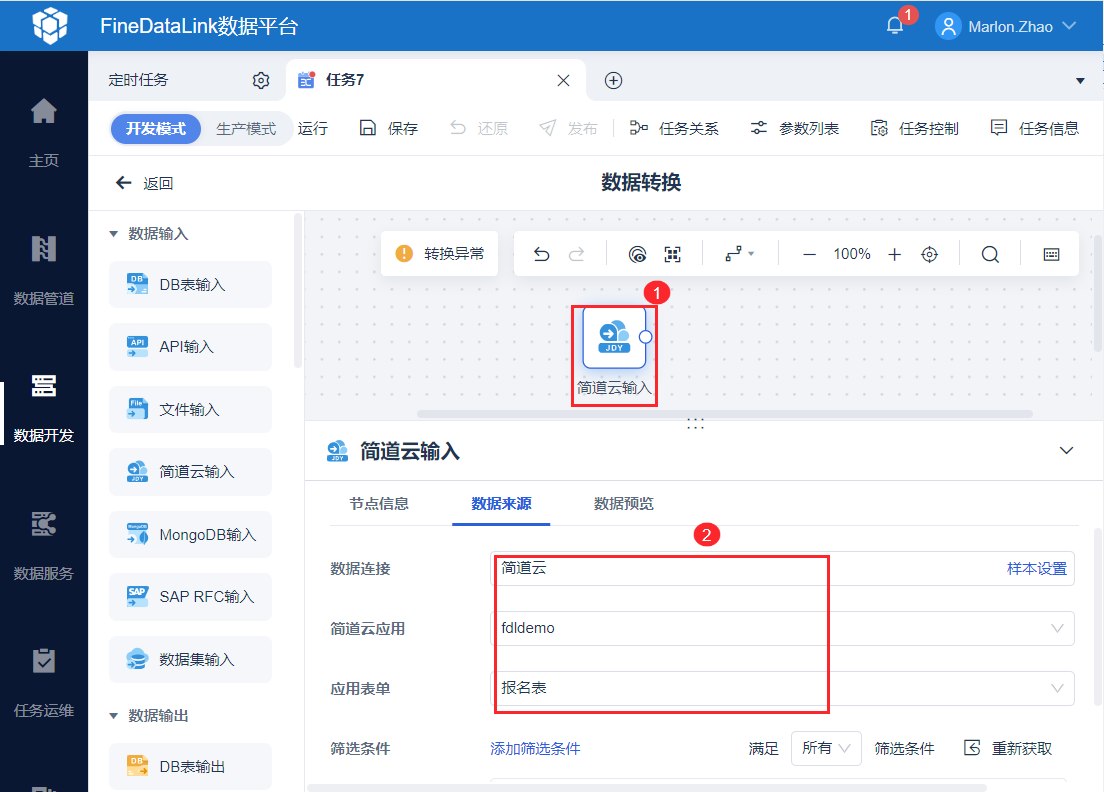Open 任务关系
This screenshot has height=792, width=1104.
pos(674,128)
